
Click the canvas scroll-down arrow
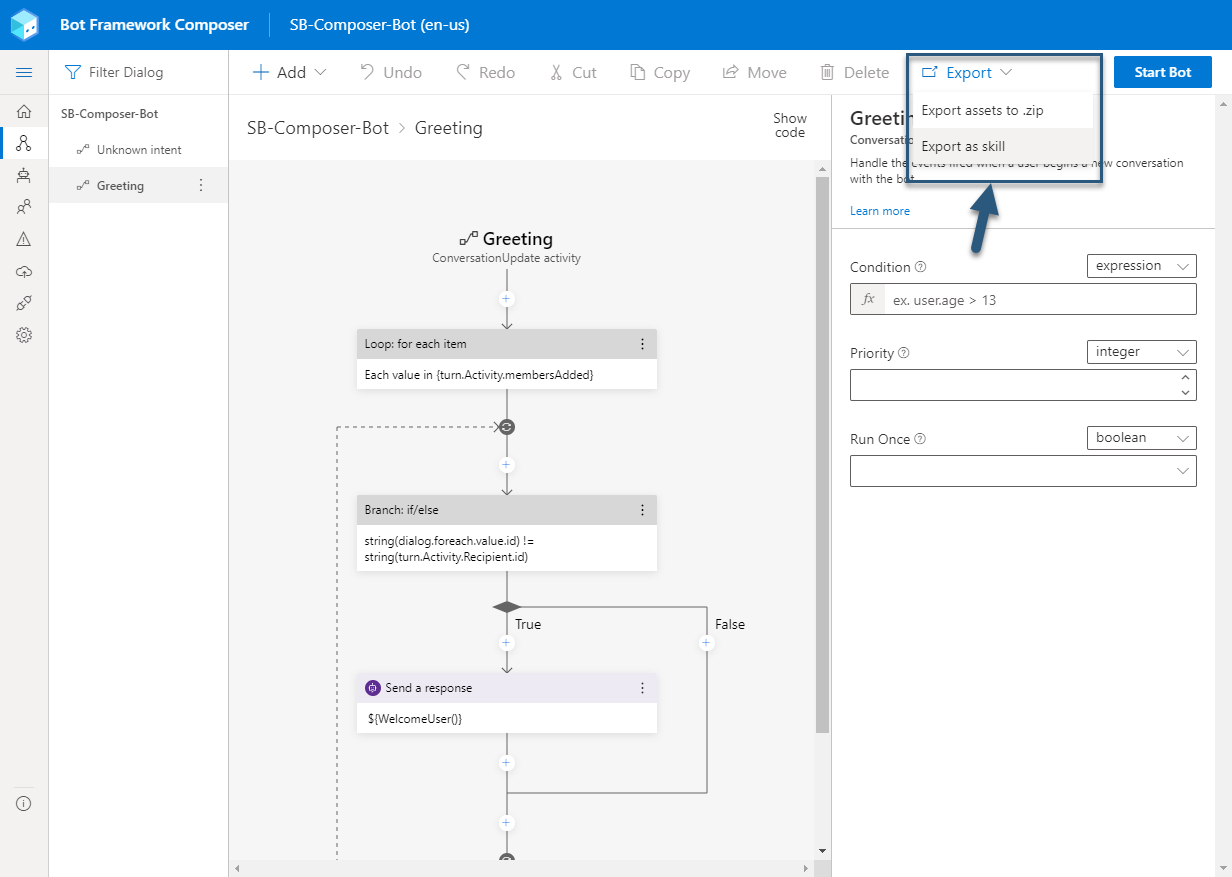coord(822,850)
